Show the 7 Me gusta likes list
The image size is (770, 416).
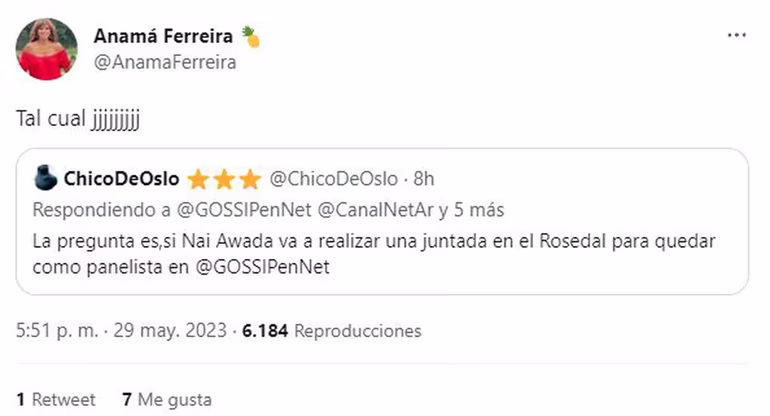tap(166, 399)
